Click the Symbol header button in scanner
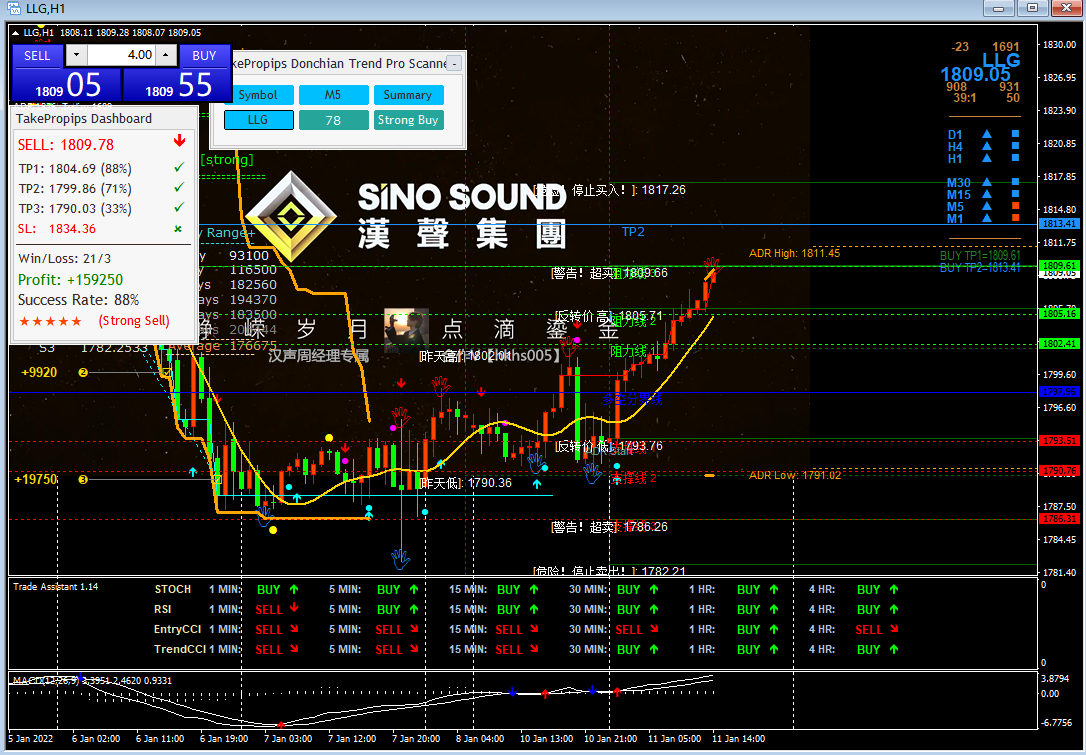 (258, 95)
